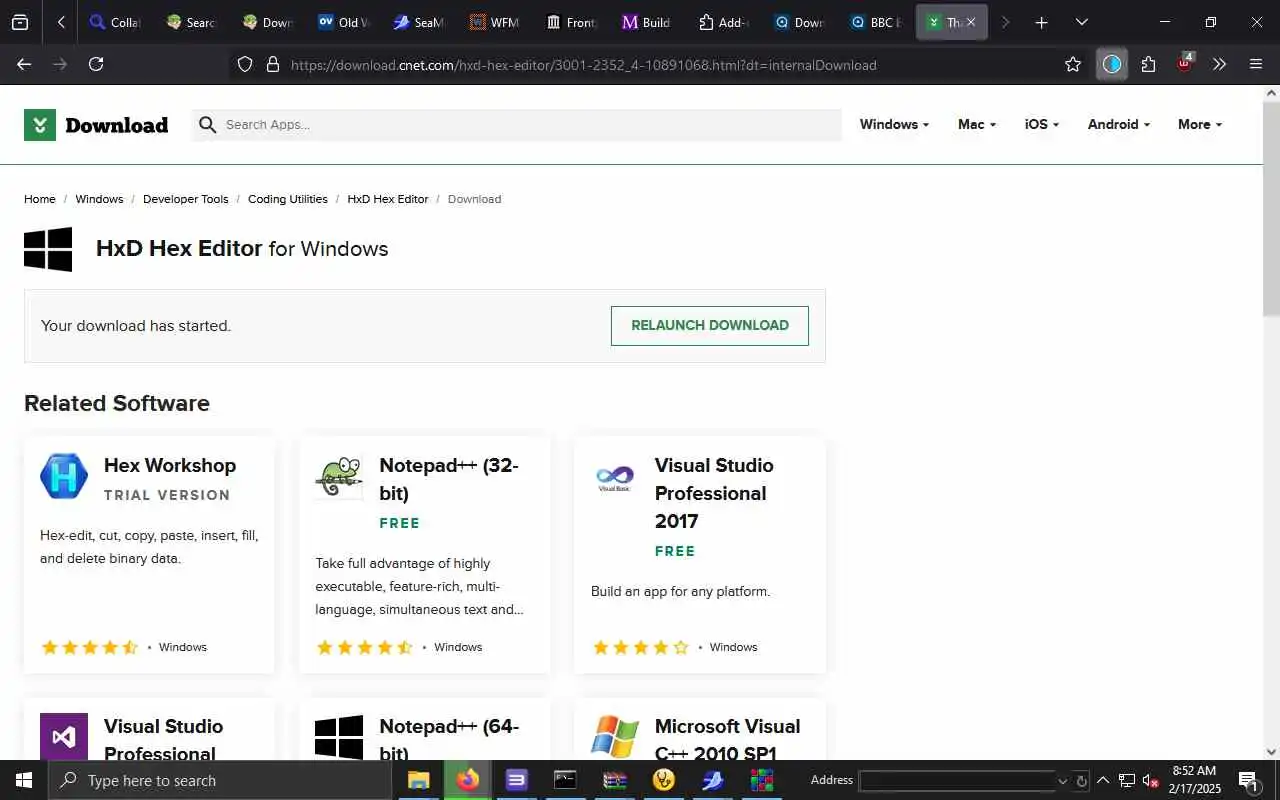This screenshot has width=1280, height=800.
Task: Expand the More menu
Action: tap(1200, 124)
